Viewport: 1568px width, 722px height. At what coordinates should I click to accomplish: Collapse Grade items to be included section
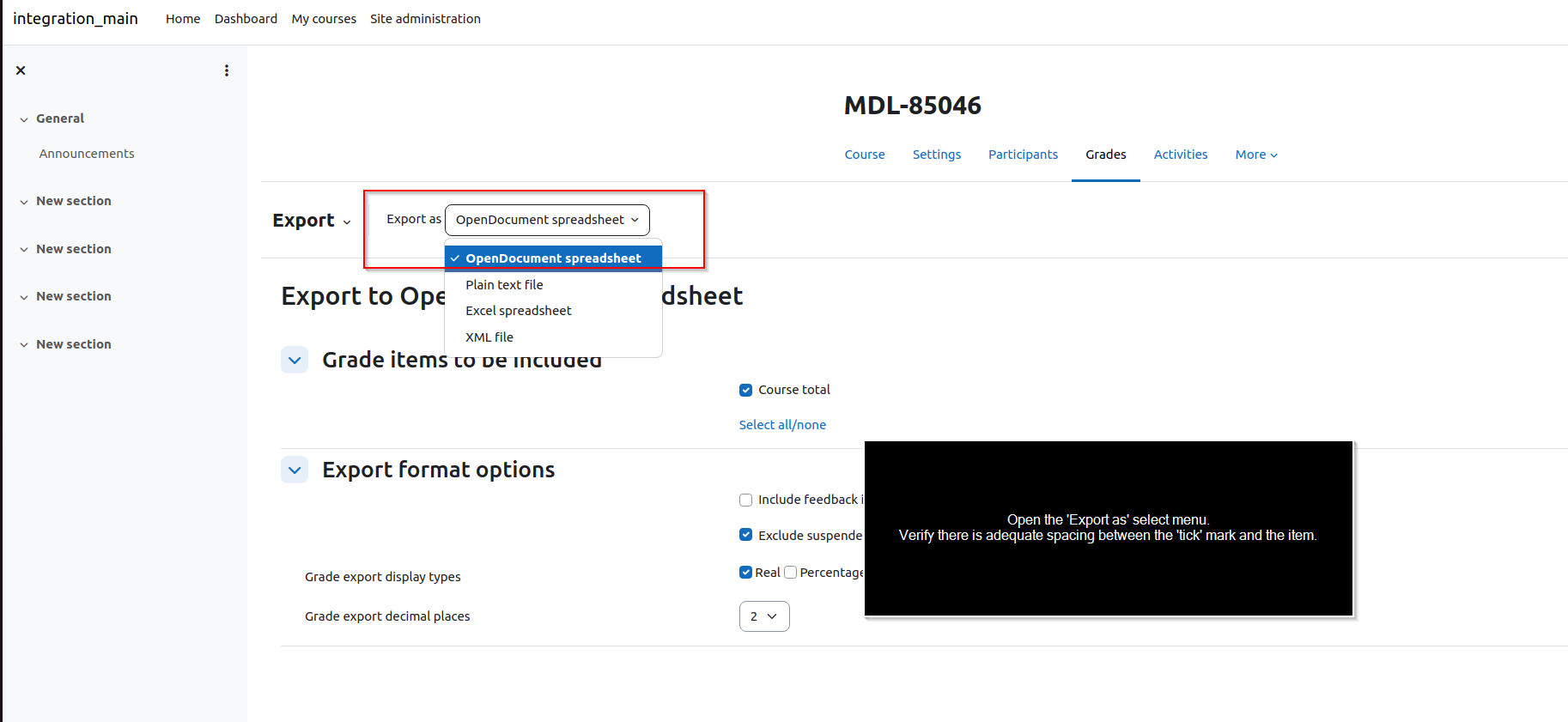(x=295, y=360)
